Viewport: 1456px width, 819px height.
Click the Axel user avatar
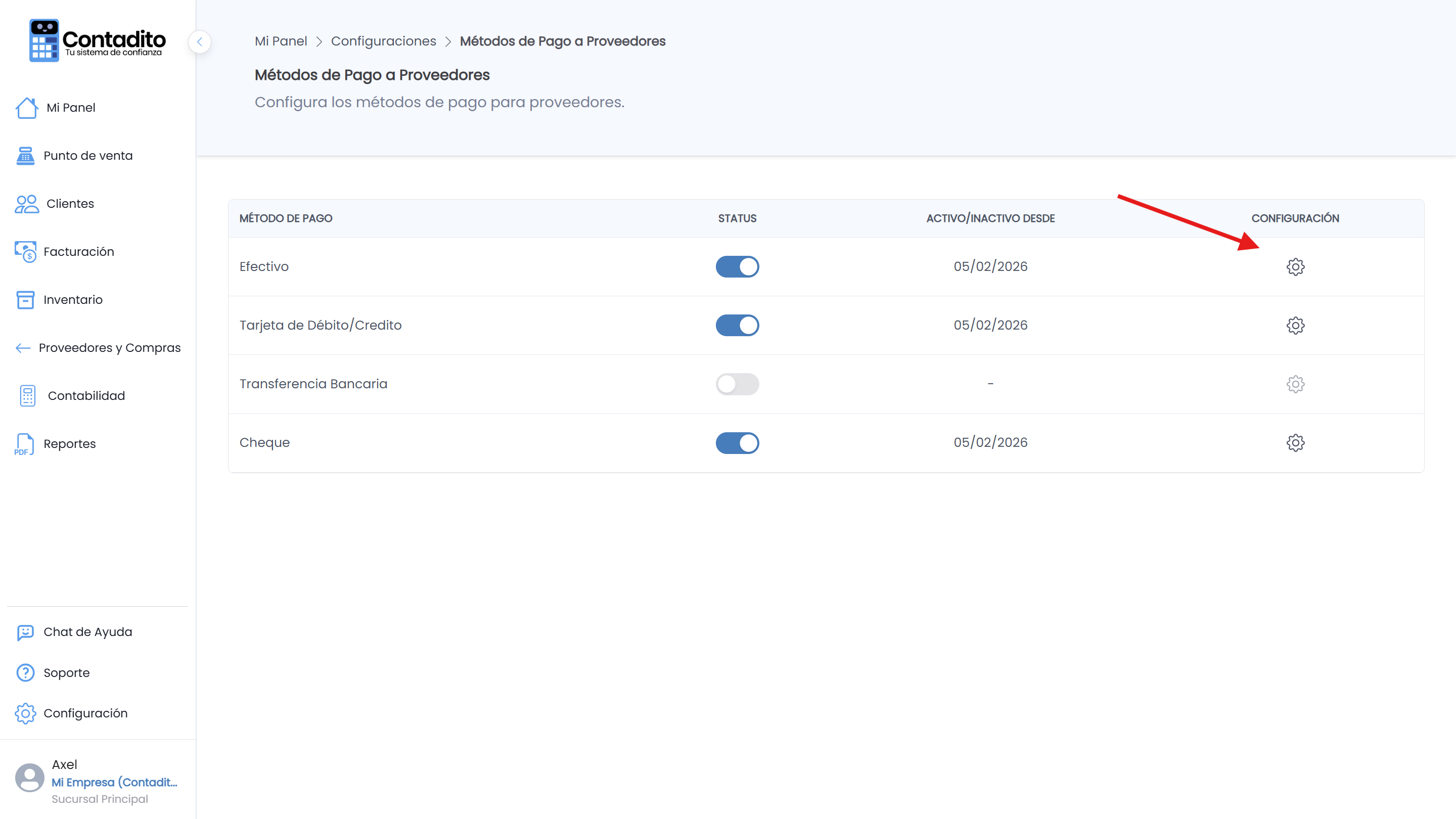click(x=29, y=779)
